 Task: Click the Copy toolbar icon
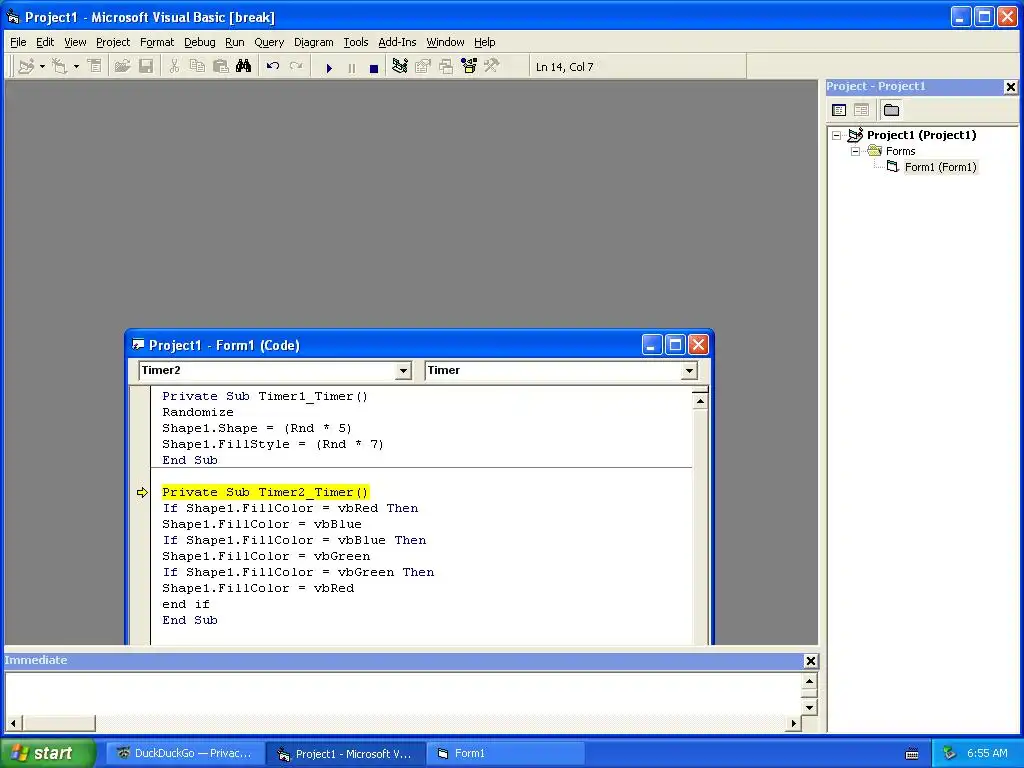(x=197, y=67)
